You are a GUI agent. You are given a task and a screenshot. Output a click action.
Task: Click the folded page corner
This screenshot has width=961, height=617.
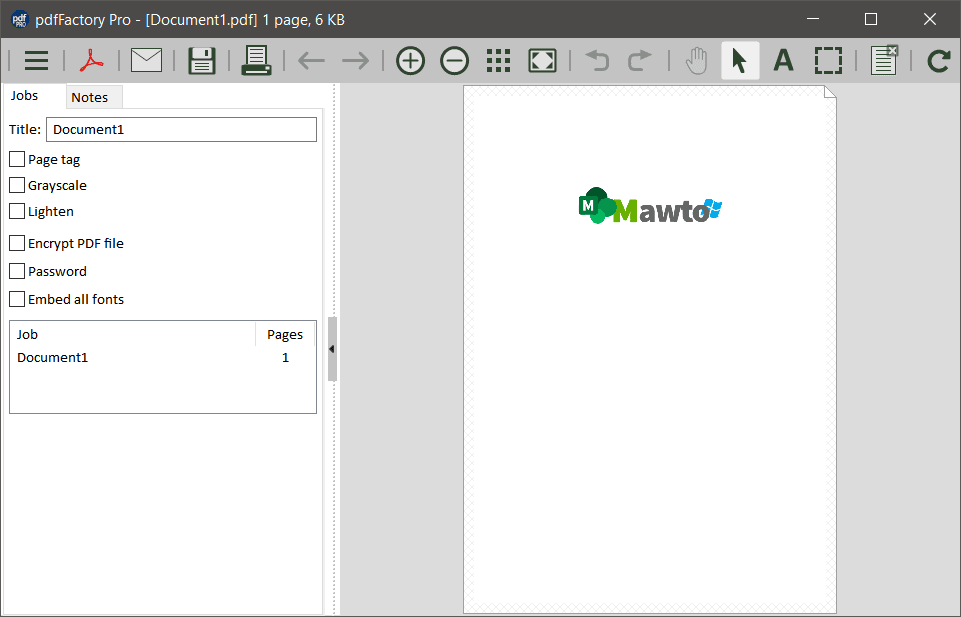point(830,92)
